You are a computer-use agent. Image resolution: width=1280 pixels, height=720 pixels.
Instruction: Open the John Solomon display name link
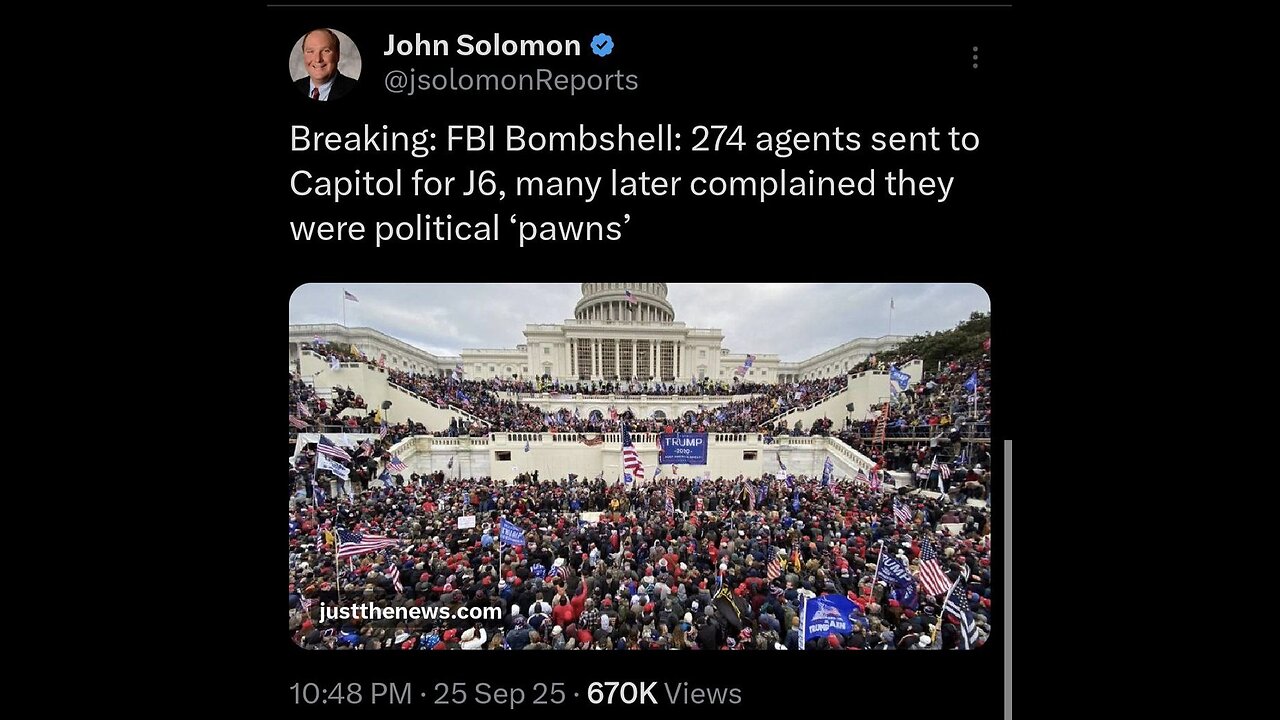482,45
